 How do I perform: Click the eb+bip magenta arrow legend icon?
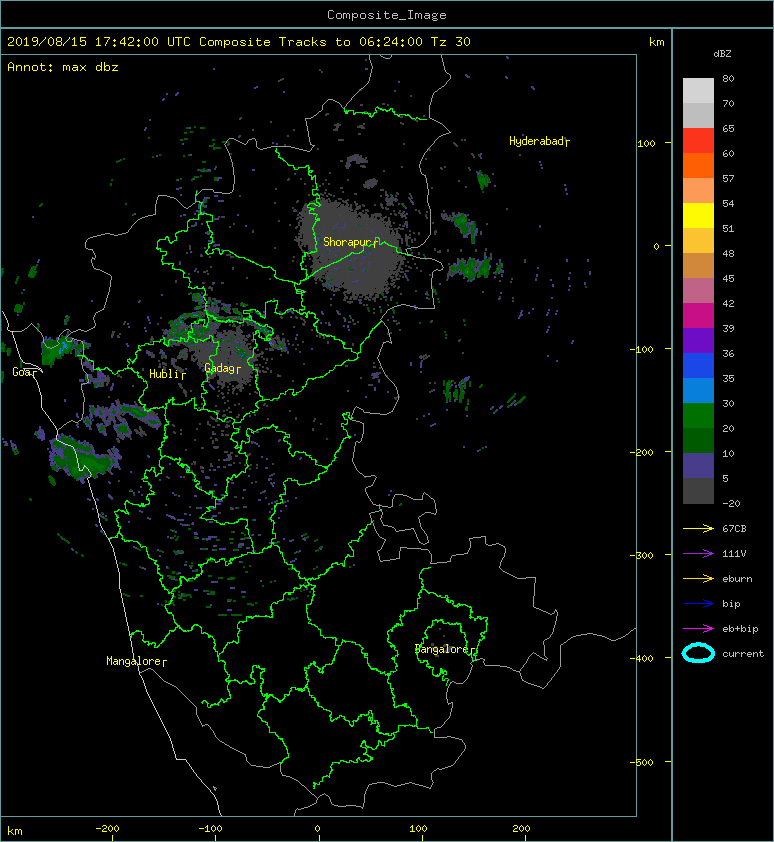click(698, 629)
